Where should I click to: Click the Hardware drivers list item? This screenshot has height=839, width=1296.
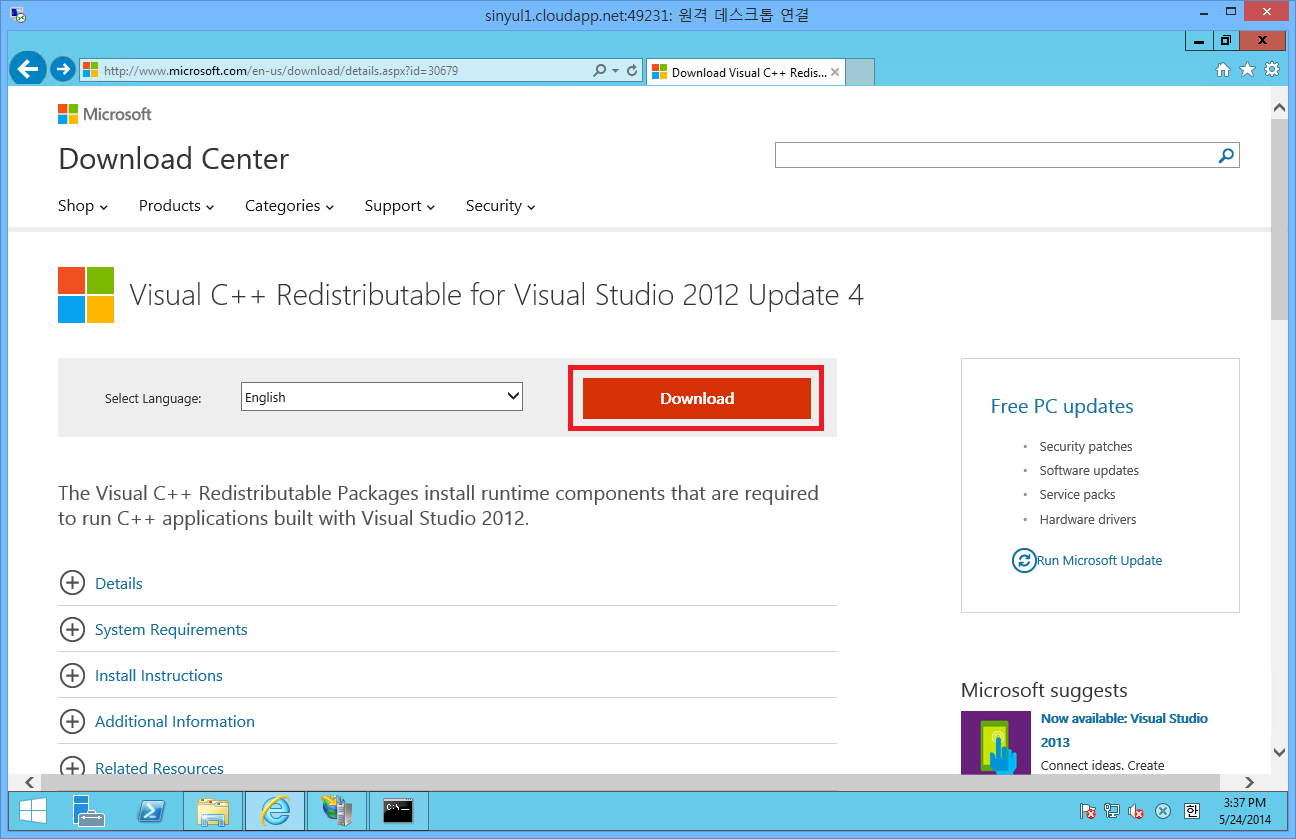tap(1088, 520)
